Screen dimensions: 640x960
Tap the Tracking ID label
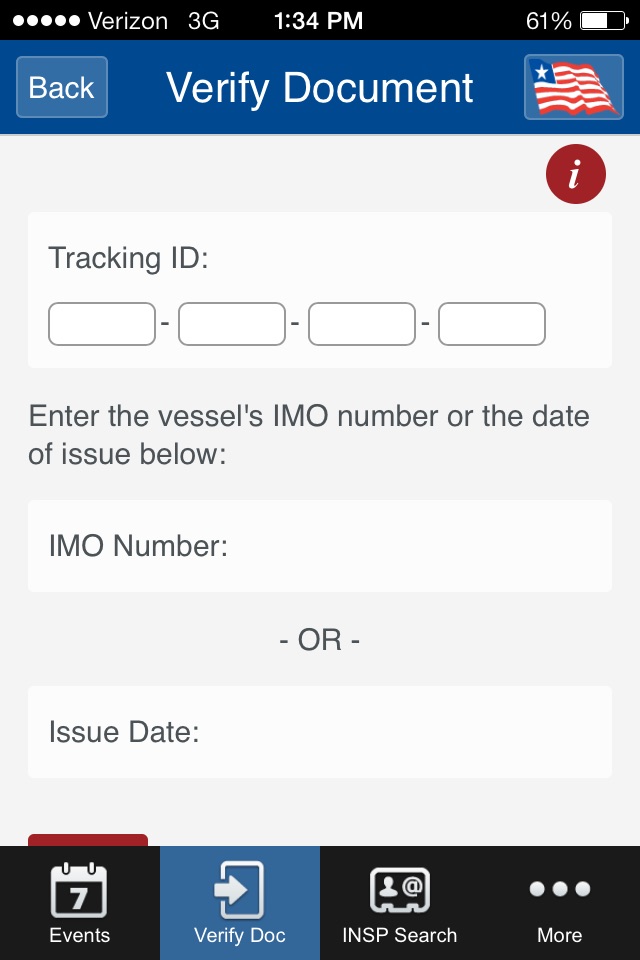pos(129,258)
